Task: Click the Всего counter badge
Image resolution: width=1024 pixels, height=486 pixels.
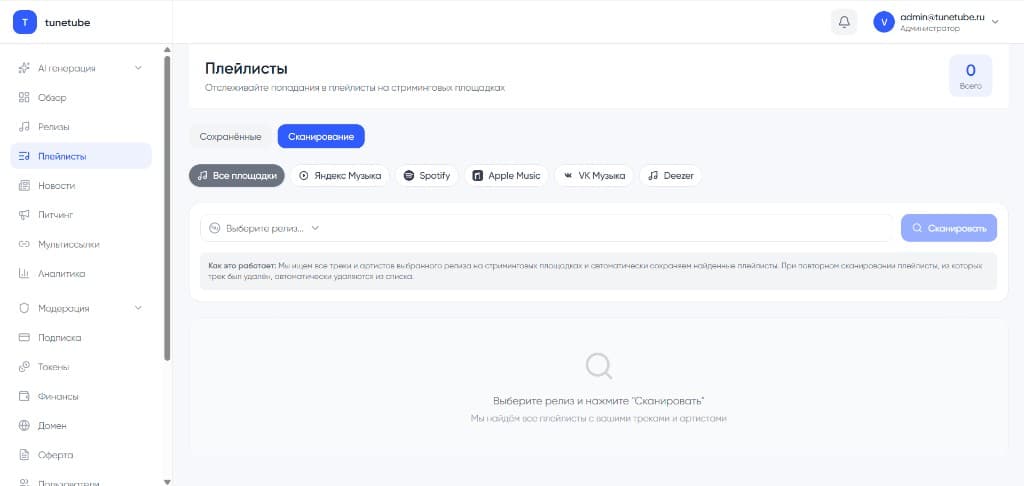Action: pos(970,76)
